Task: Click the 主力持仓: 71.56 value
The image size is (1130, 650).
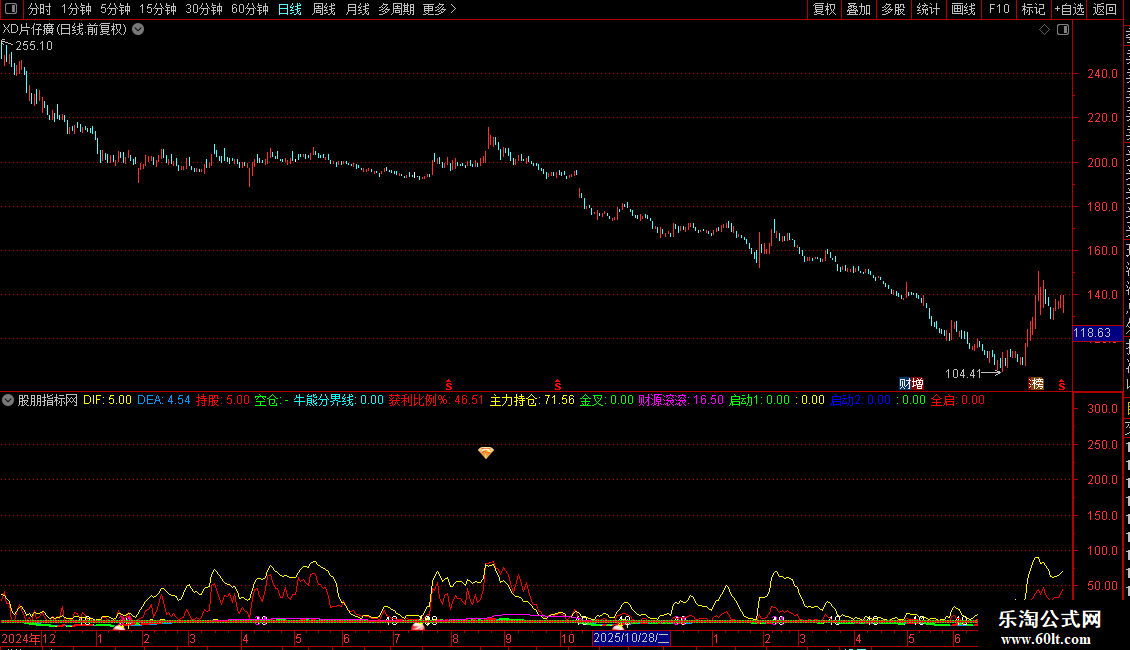Action: (533, 400)
